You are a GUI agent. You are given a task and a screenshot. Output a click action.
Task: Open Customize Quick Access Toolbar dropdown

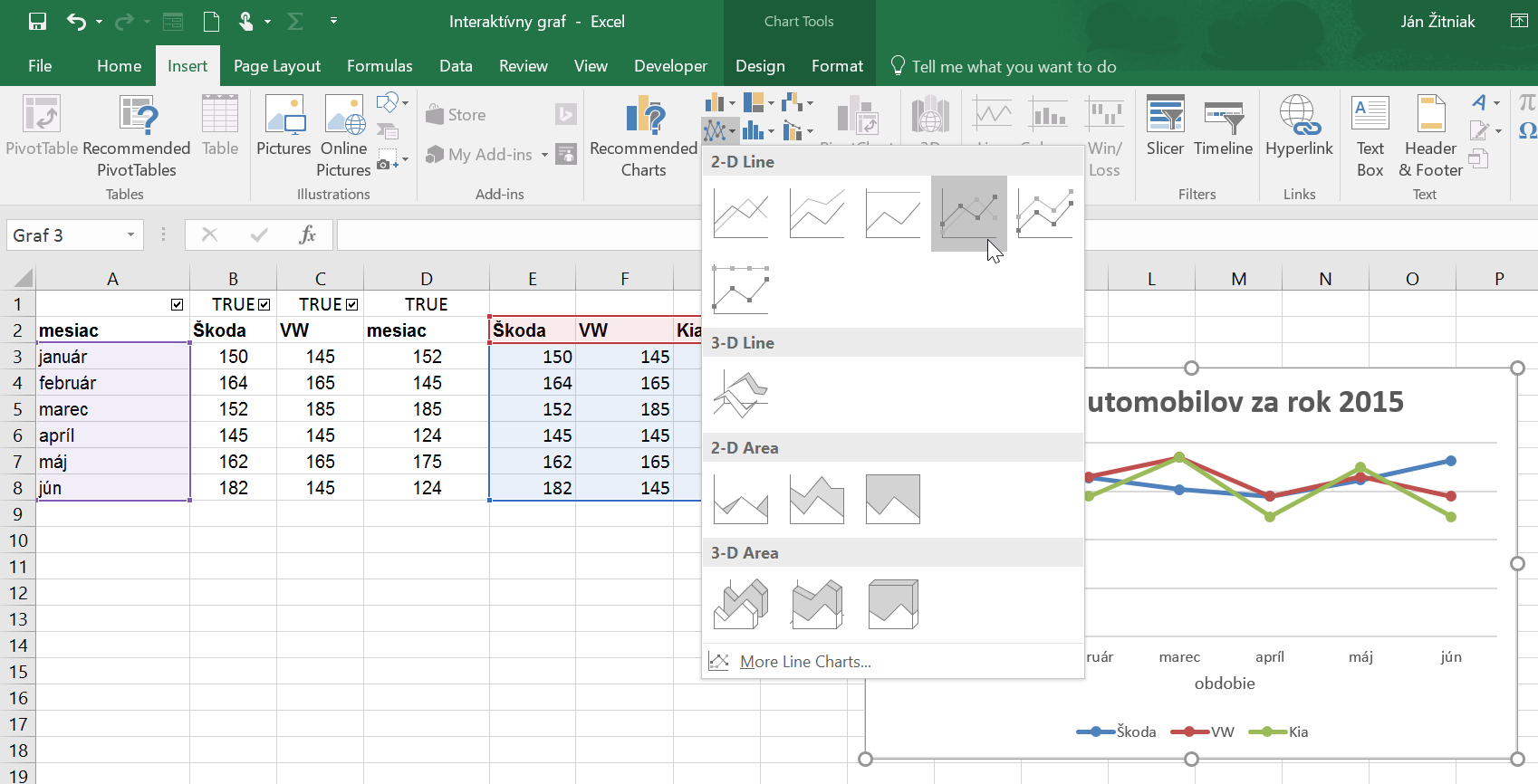pos(333,21)
